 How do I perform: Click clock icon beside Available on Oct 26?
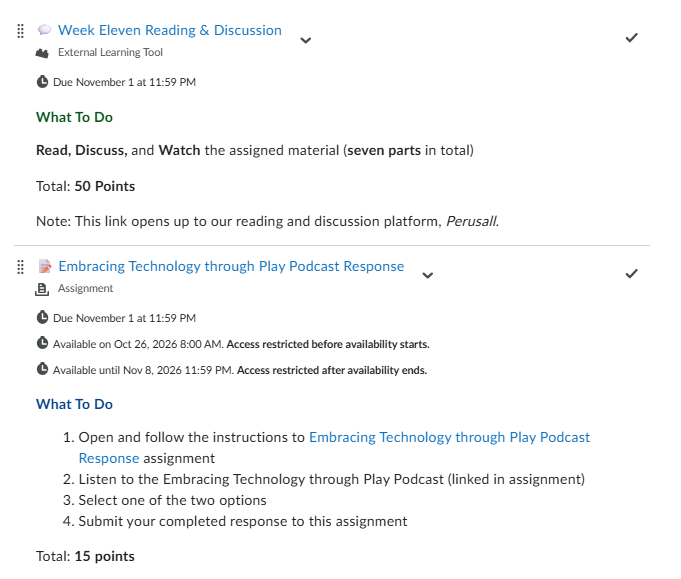coord(42,343)
